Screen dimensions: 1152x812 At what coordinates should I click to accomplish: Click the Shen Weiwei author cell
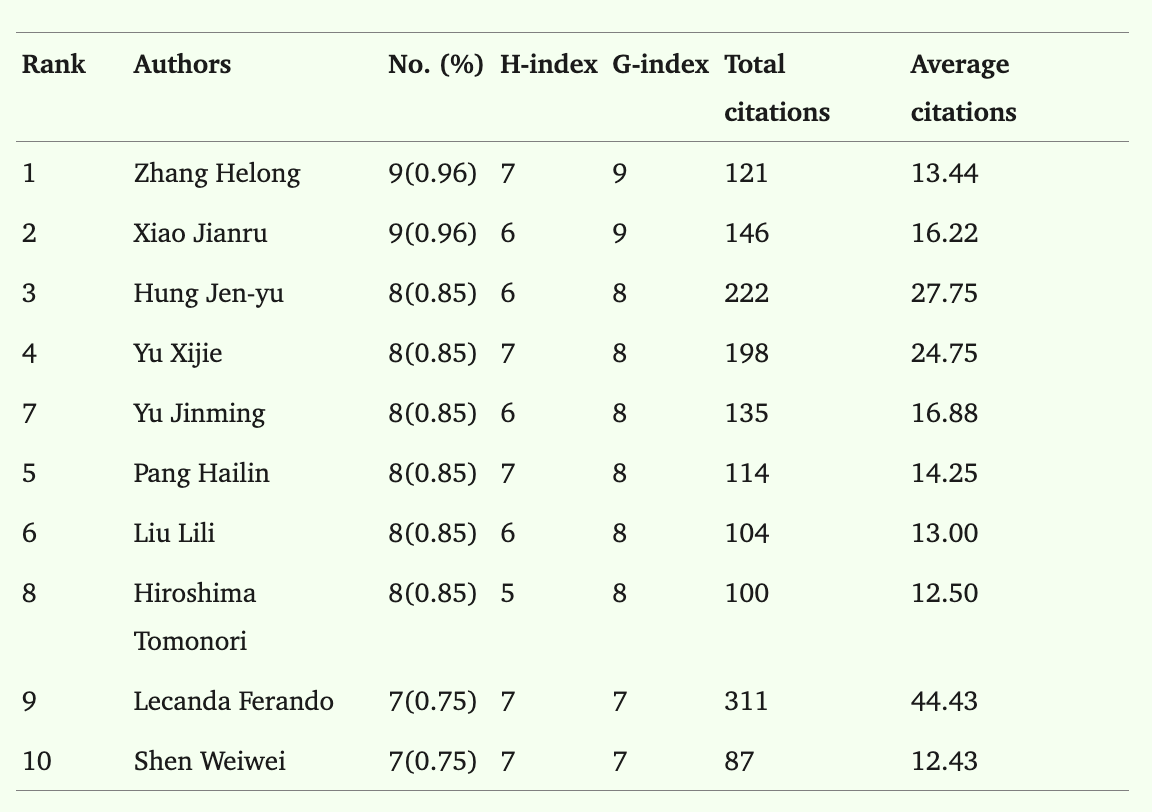(209, 761)
